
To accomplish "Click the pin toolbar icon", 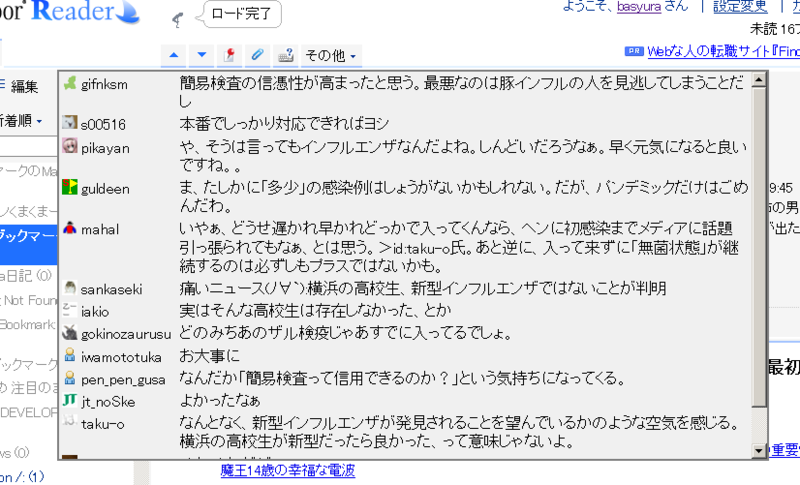I will click(230, 55).
